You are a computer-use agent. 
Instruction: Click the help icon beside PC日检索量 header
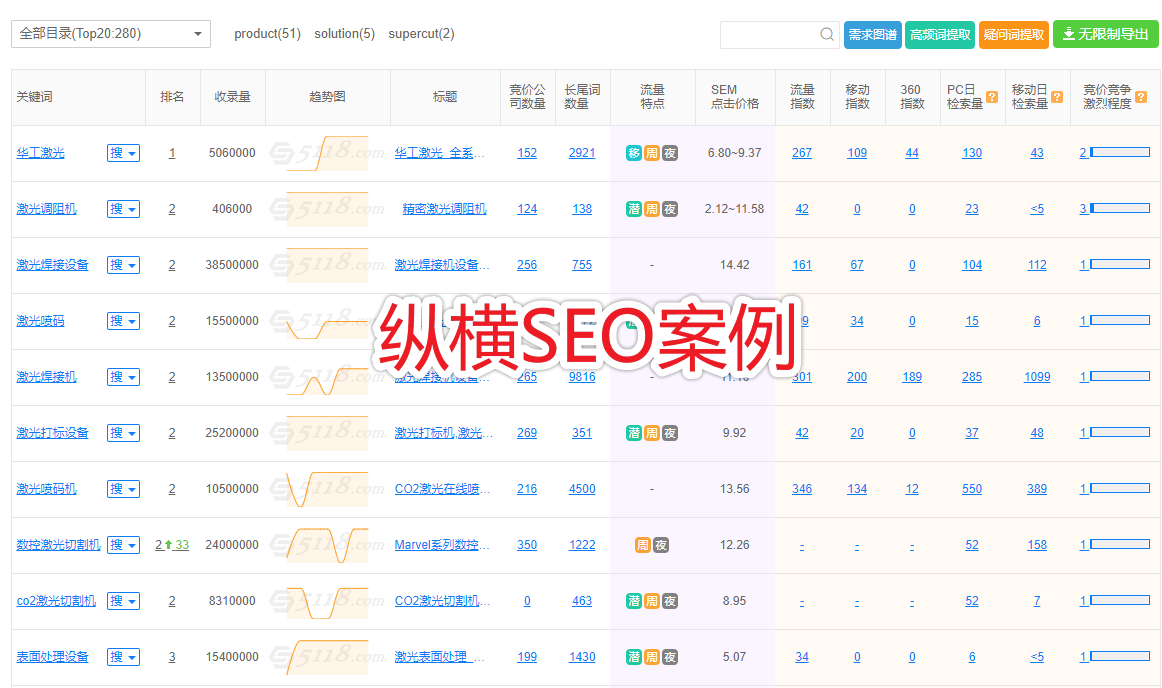(990, 98)
